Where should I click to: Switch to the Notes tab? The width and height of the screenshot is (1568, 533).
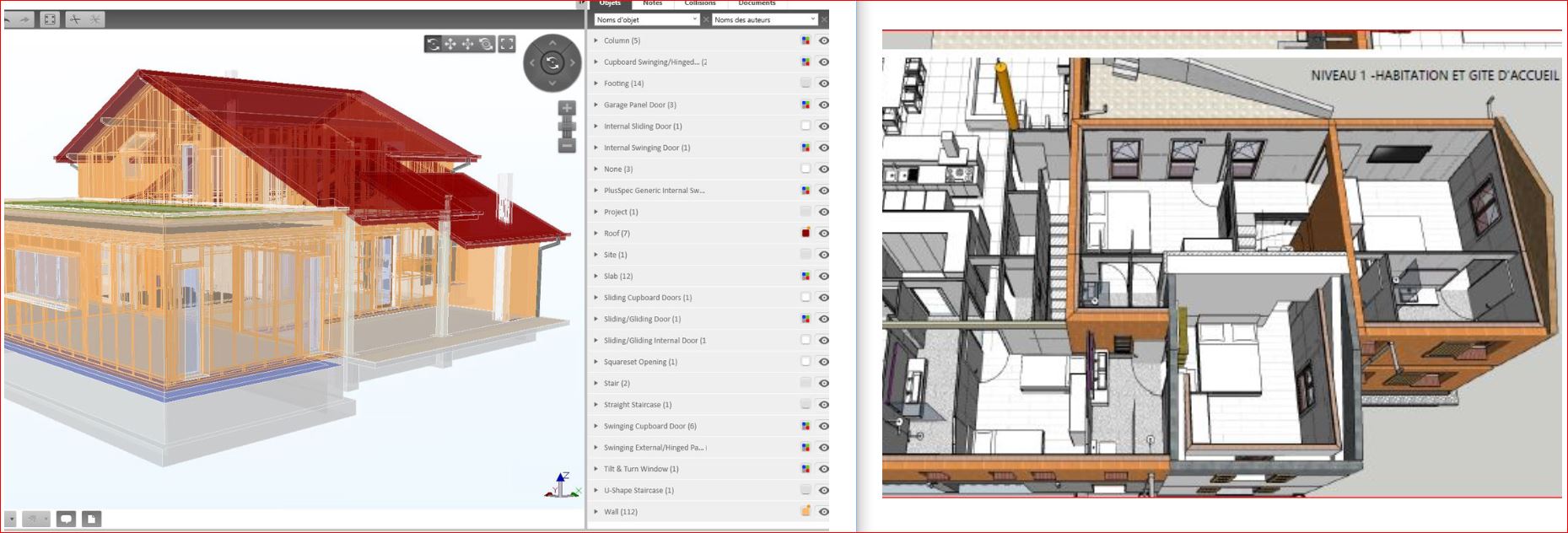coord(652,3)
